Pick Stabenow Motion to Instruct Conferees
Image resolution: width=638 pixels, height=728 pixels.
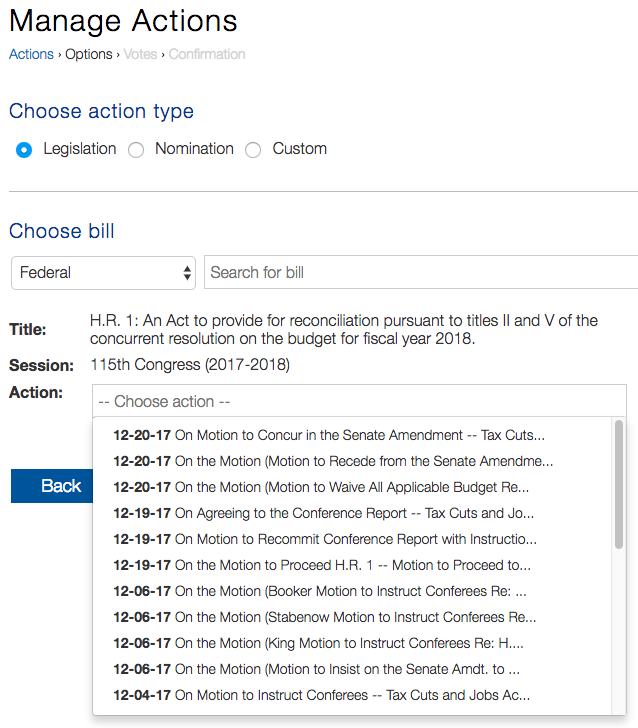325,617
